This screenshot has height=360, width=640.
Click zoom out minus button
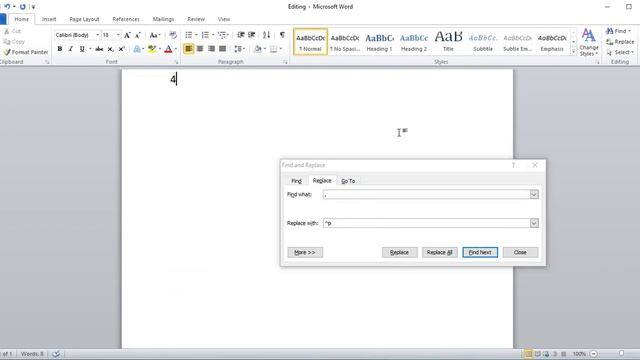[x=593, y=353]
